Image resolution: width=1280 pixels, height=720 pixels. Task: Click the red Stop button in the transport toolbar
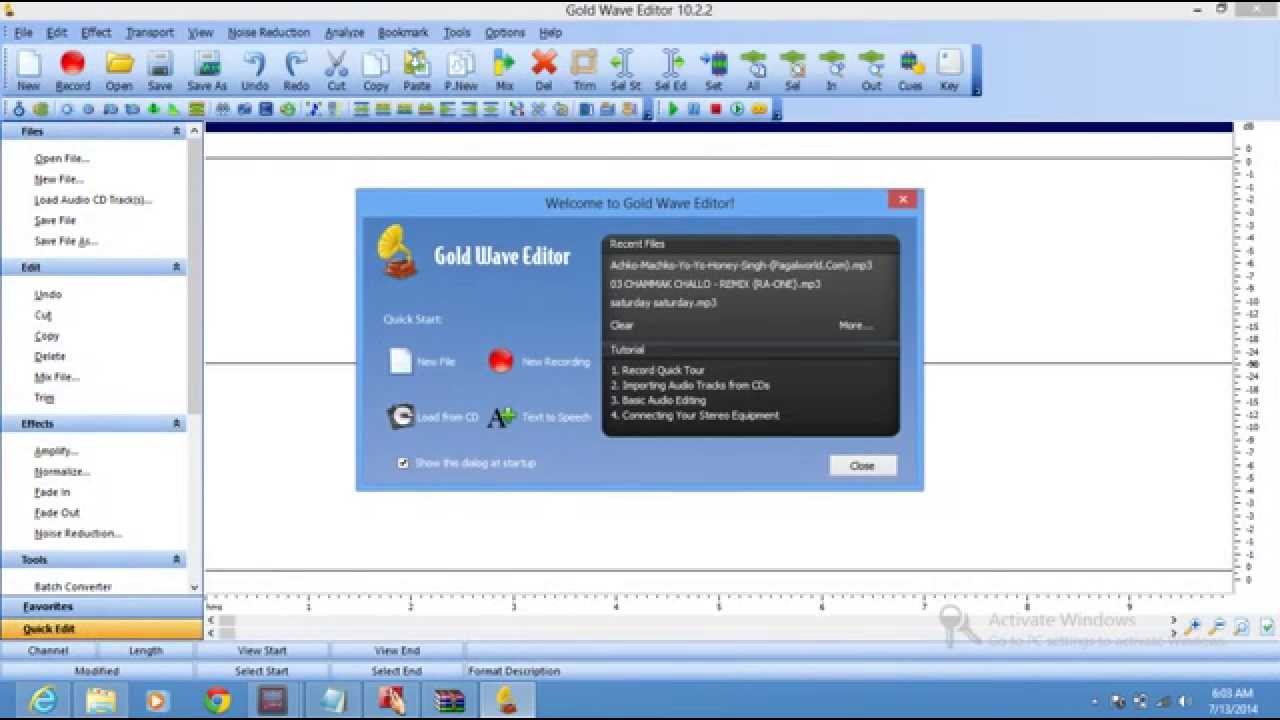(716, 109)
